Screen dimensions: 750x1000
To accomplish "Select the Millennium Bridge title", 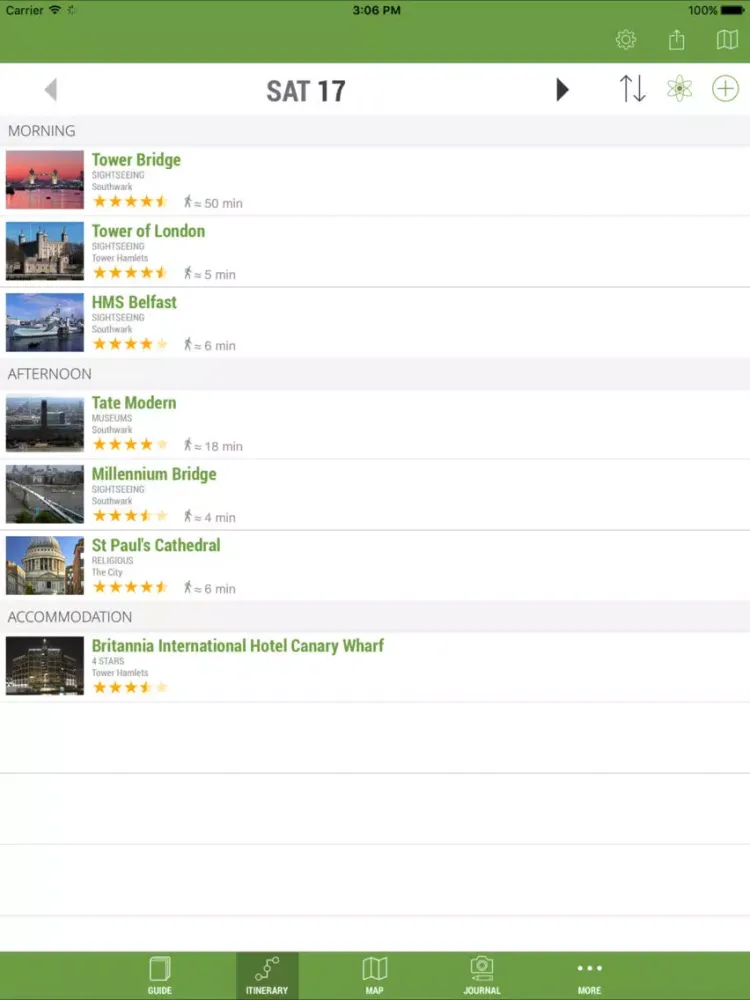I will [x=154, y=474].
